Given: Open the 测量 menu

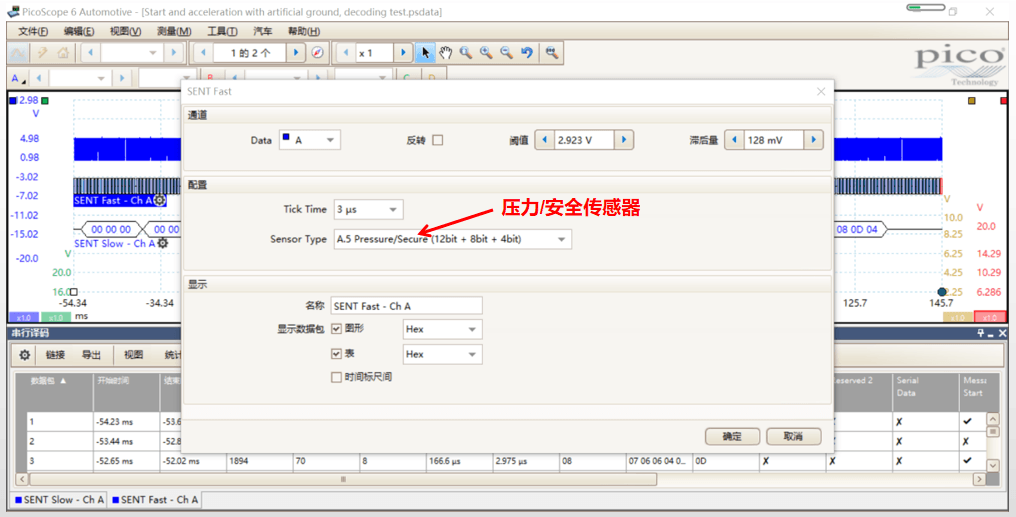Looking at the screenshot, I should pos(174,31).
